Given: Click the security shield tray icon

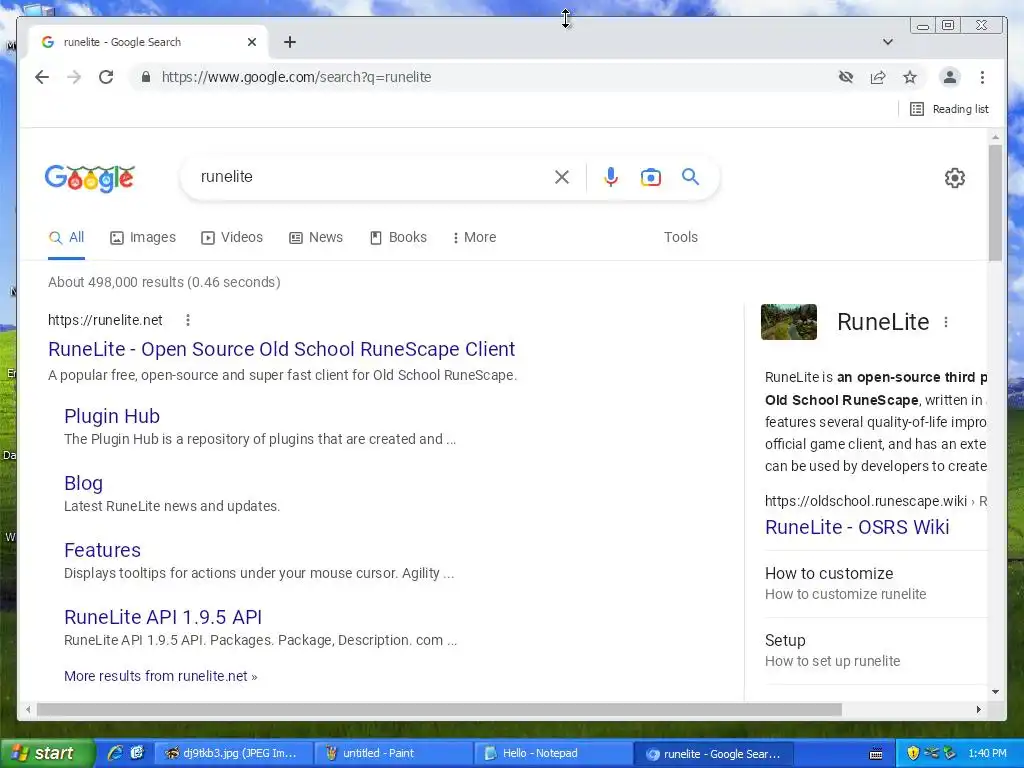Looking at the screenshot, I should click(x=912, y=754).
